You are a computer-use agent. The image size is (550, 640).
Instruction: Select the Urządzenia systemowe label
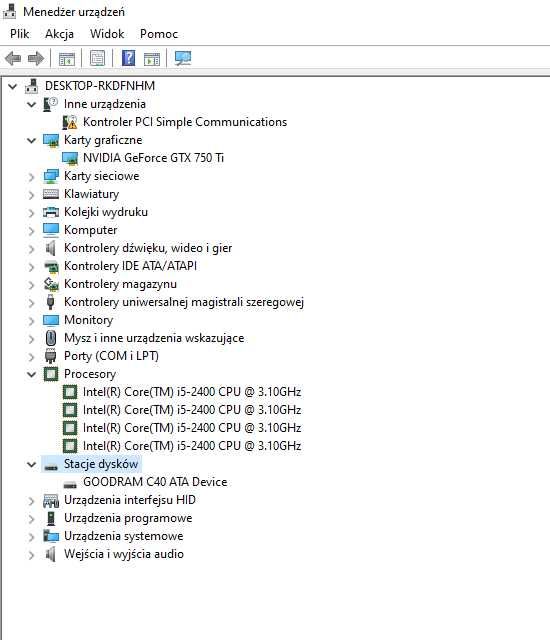point(124,536)
